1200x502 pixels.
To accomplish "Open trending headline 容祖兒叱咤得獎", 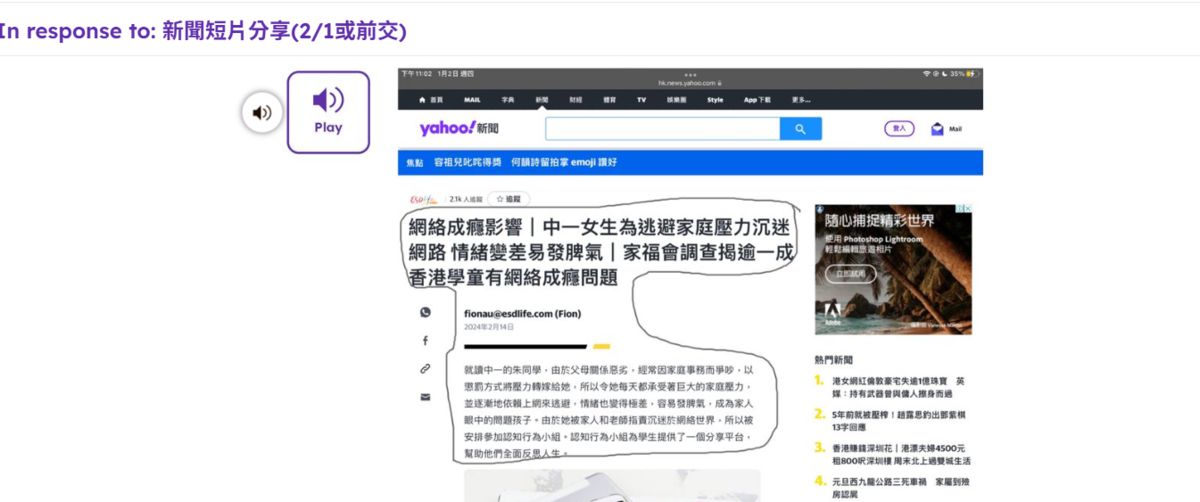I will [x=467, y=162].
